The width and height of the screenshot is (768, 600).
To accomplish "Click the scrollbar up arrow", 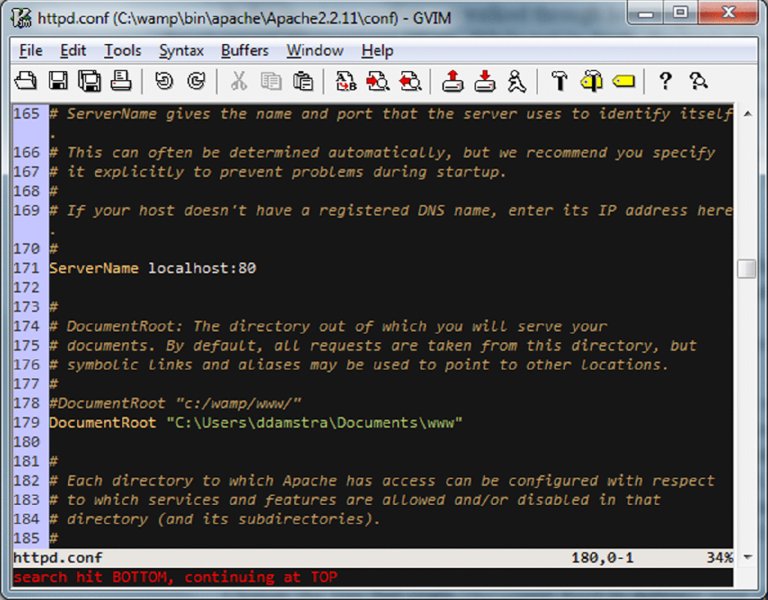I will 747,114.
